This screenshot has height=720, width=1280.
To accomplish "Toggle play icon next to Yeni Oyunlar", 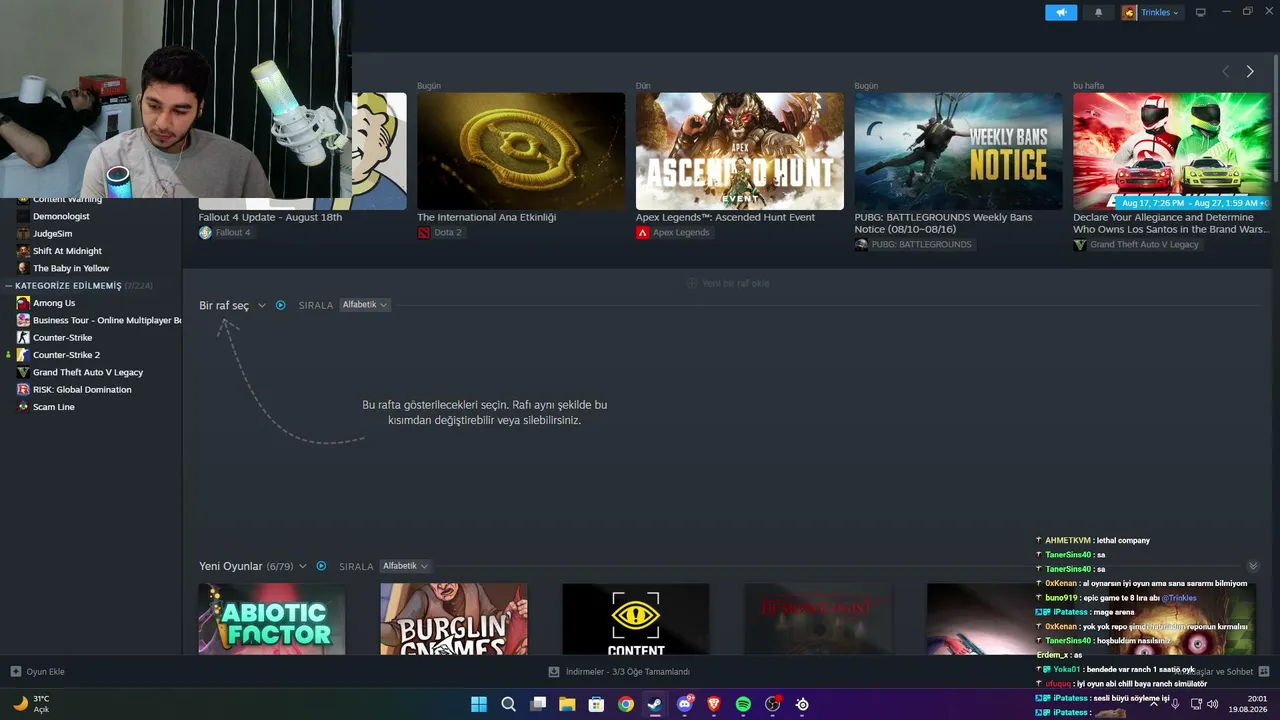I will point(321,566).
